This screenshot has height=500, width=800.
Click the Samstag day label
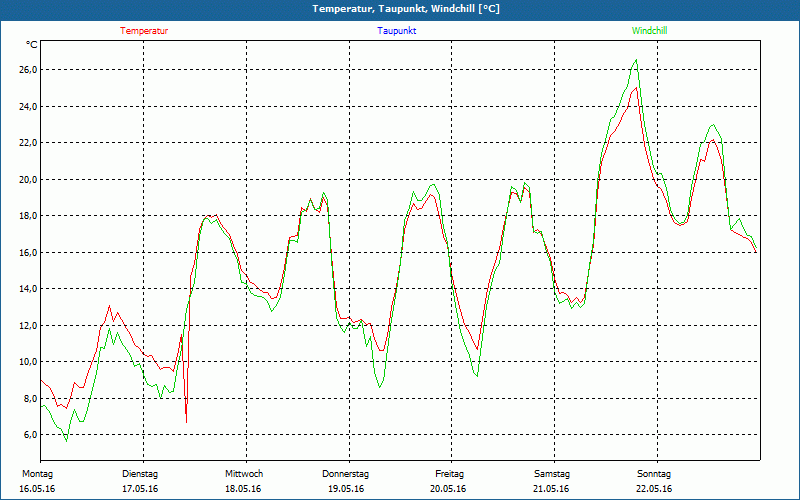[x=552, y=474]
